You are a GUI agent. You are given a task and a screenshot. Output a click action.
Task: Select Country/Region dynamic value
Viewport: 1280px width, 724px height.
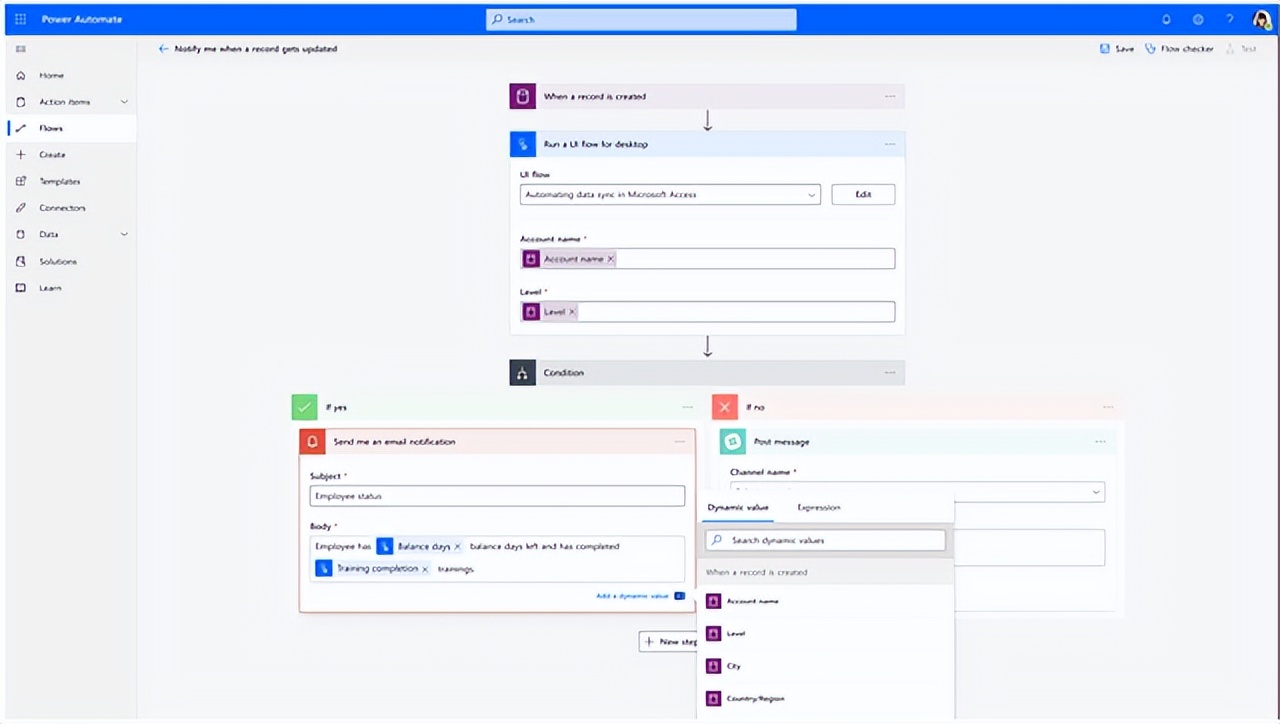(x=825, y=698)
